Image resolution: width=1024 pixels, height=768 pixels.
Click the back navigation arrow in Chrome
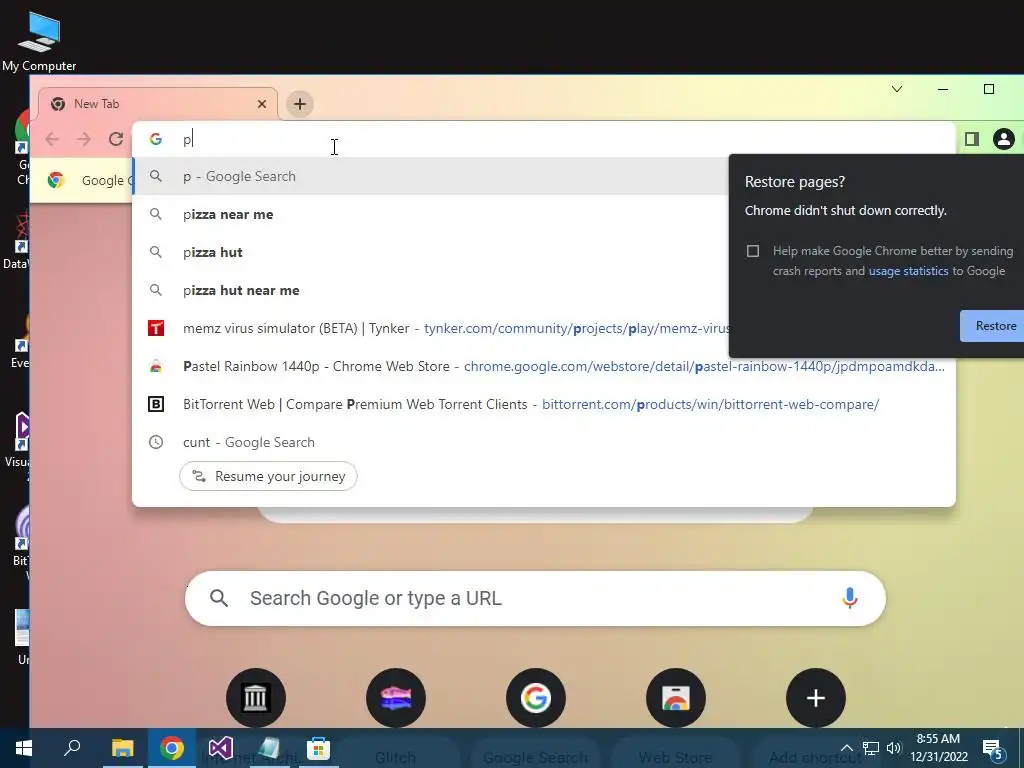(52, 139)
